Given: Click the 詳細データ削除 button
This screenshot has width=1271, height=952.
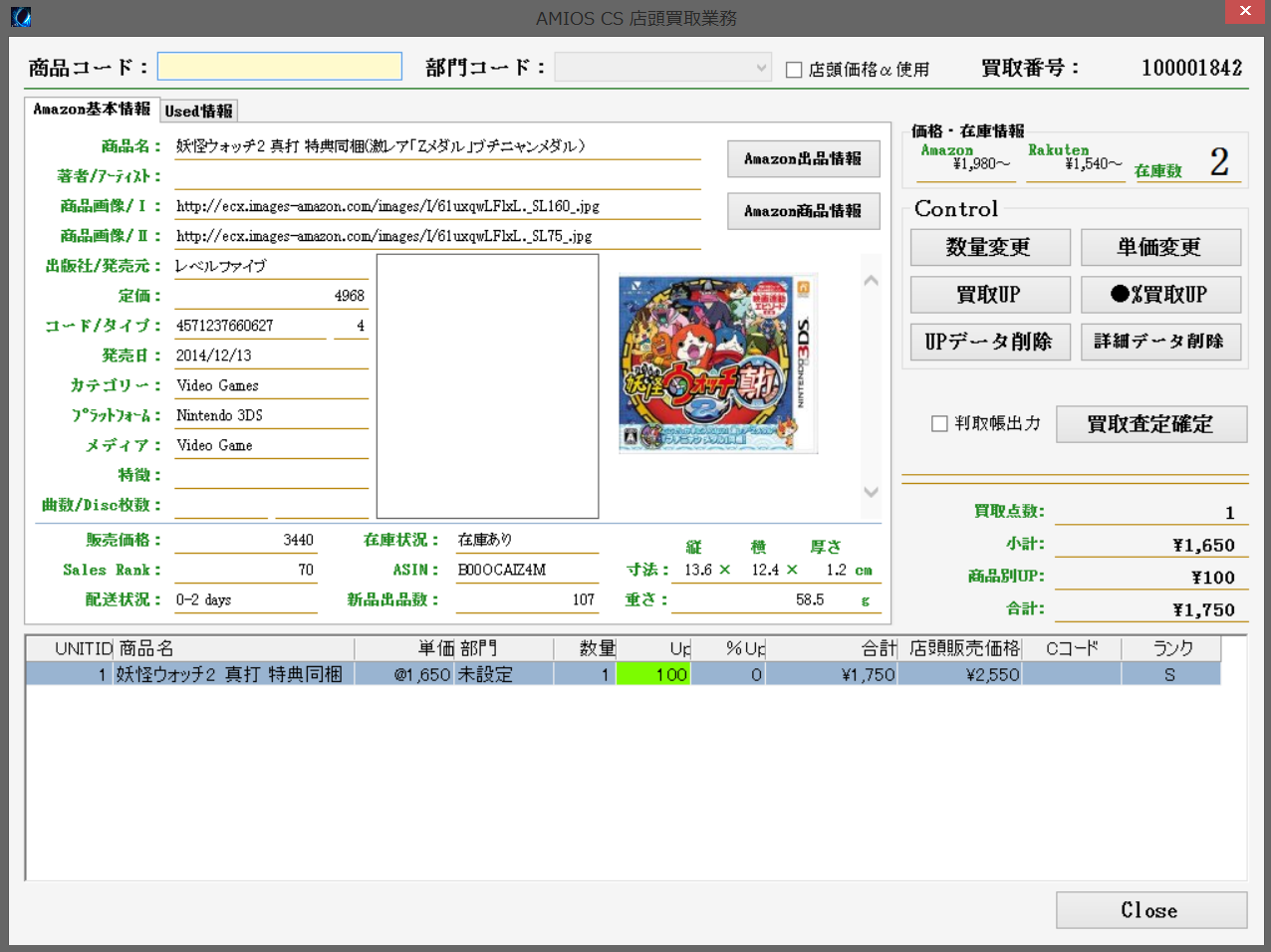Looking at the screenshot, I should coord(1160,342).
